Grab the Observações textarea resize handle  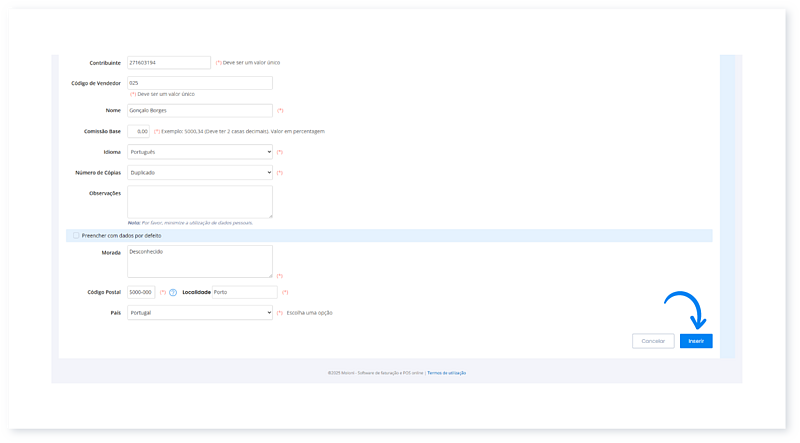click(x=270, y=216)
